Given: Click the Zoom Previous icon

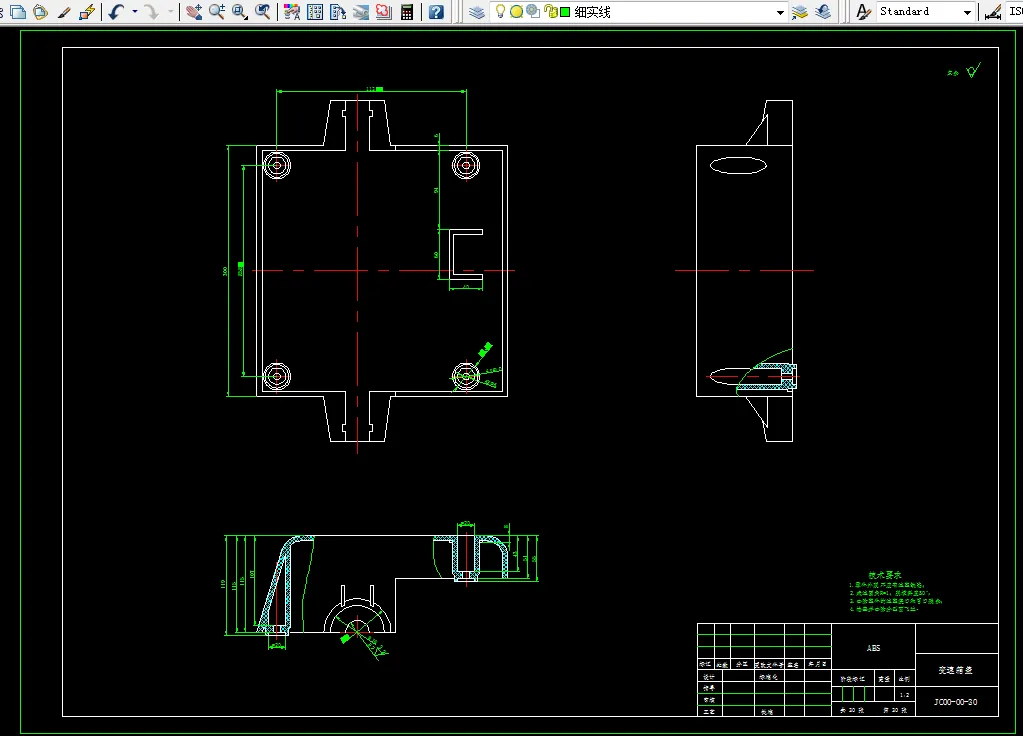Looking at the screenshot, I should (262, 12).
